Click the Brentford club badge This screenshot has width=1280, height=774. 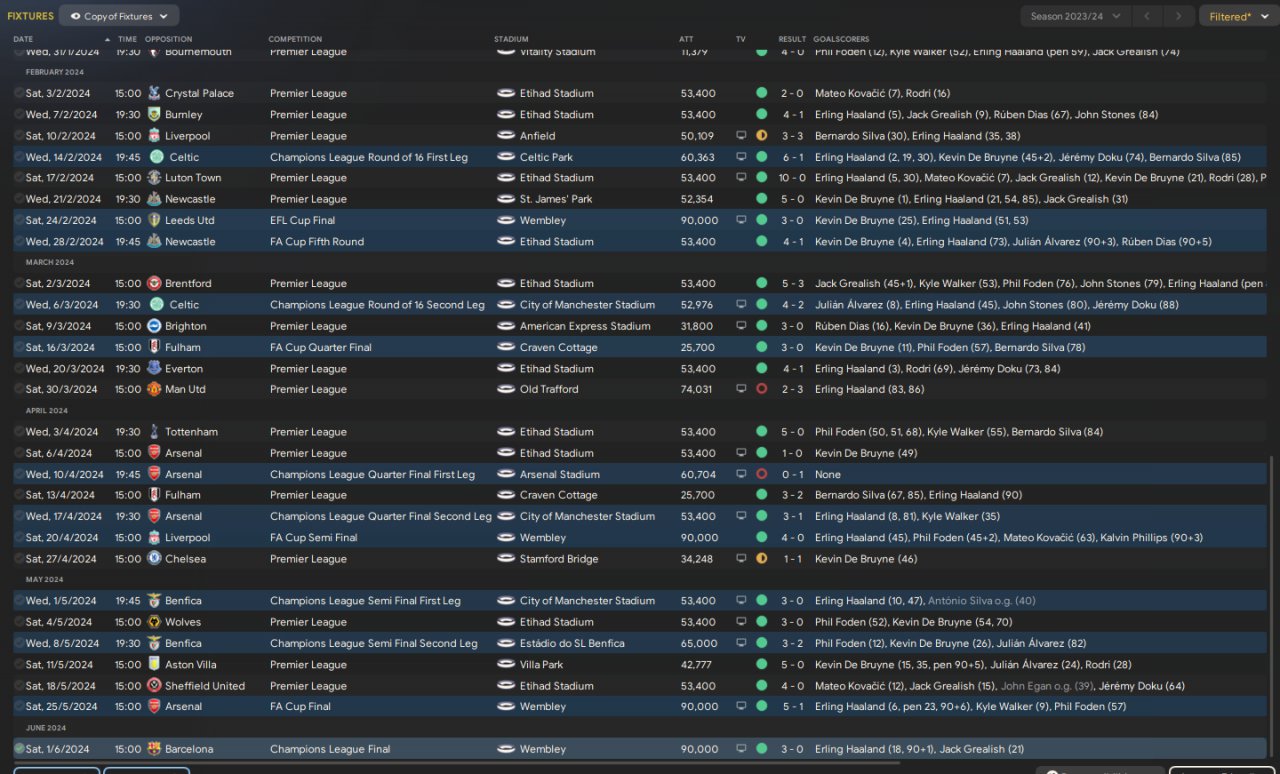tap(154, 283)
